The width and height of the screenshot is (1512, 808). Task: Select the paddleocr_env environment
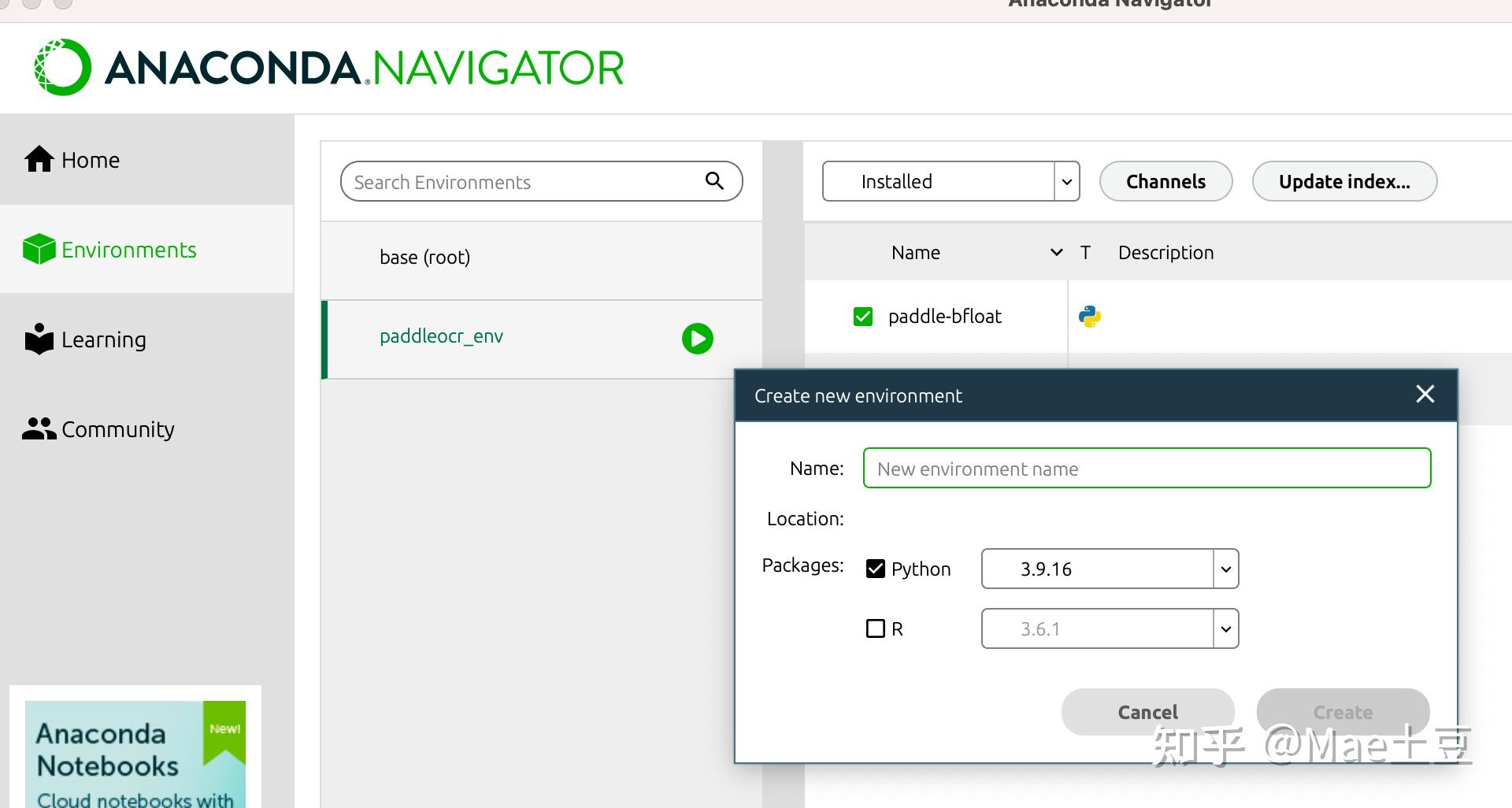tap(542, 339)
